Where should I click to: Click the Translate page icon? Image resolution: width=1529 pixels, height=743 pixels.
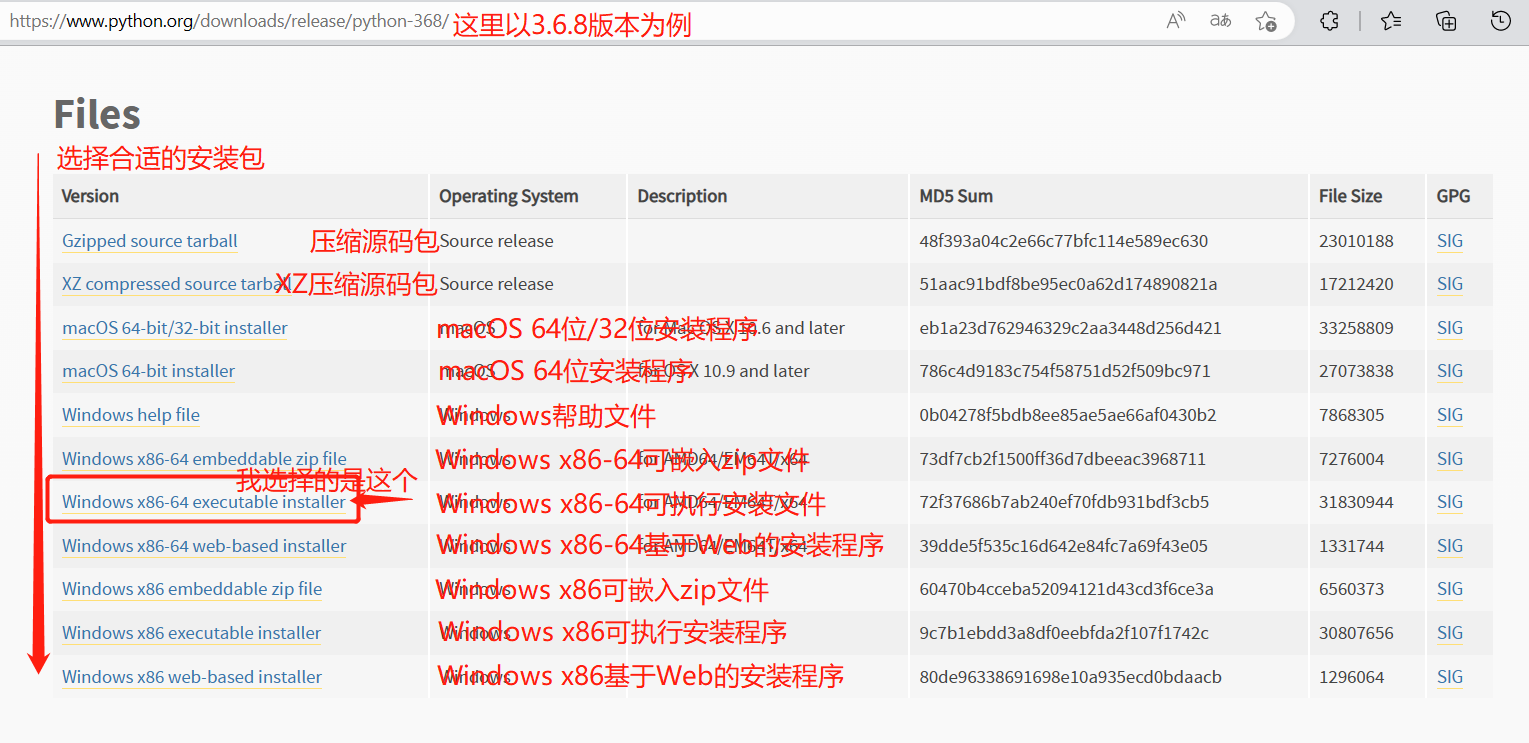[1220, 20]
